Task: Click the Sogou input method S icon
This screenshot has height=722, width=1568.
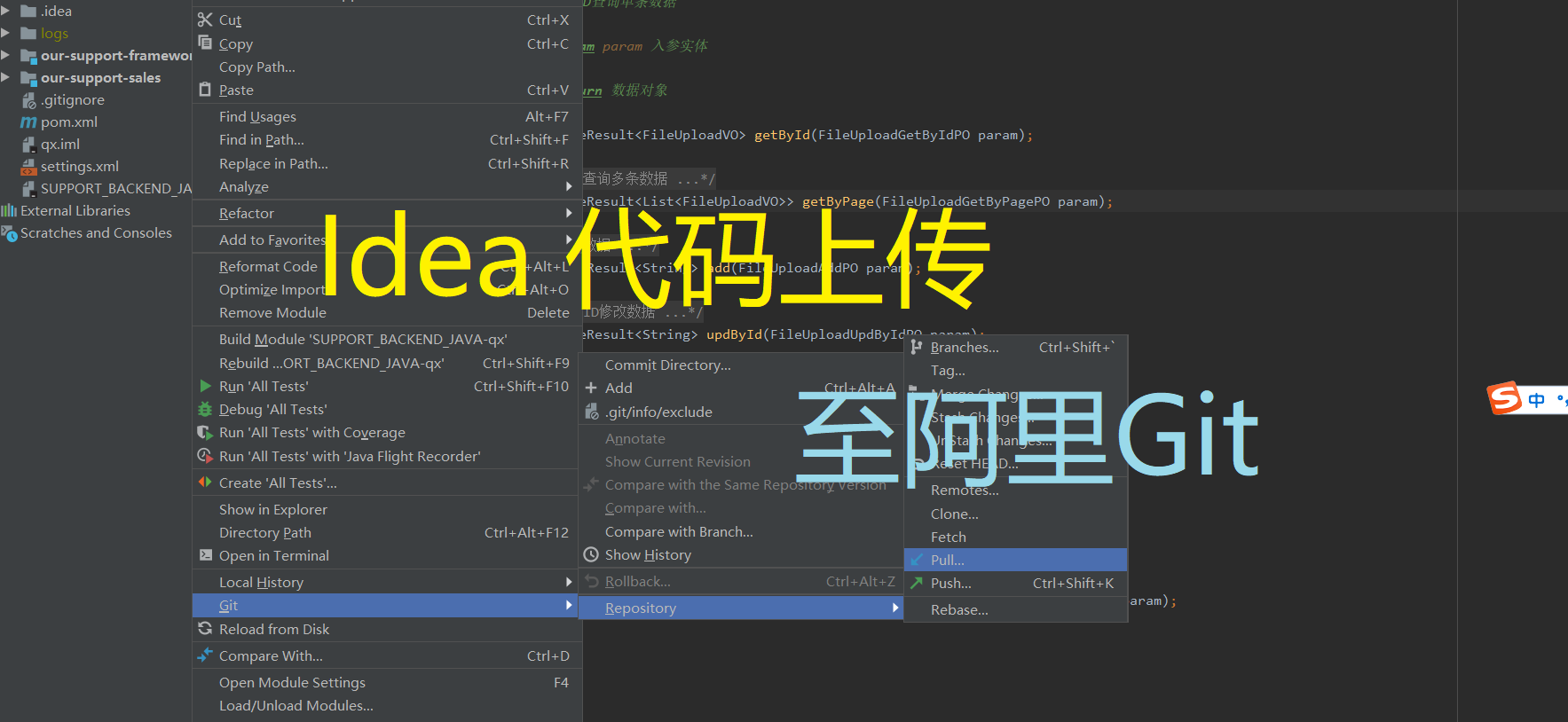Action: (1504, 399)
